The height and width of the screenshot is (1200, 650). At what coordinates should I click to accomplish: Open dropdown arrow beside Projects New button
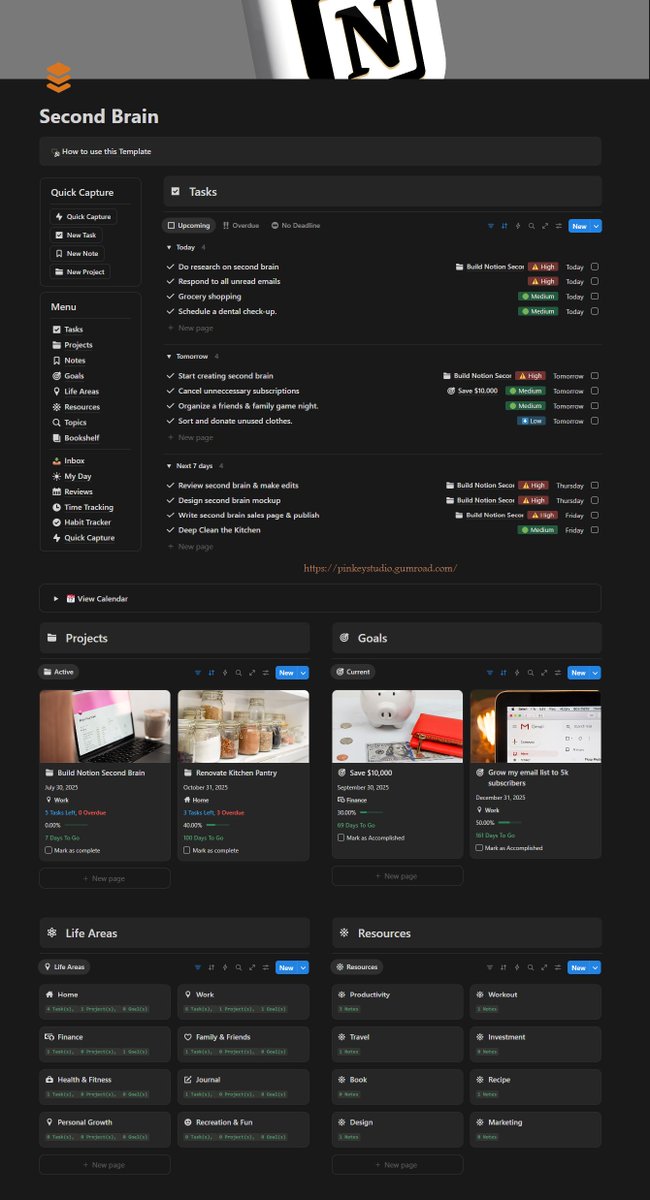click(x=304, y=673)
